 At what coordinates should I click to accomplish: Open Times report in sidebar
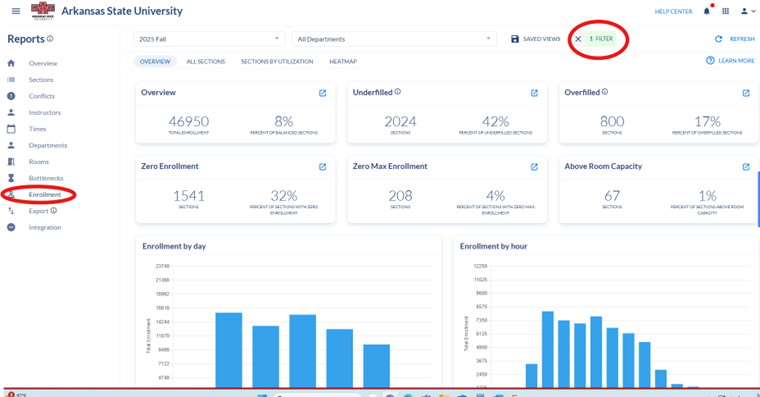pos(37,129)
